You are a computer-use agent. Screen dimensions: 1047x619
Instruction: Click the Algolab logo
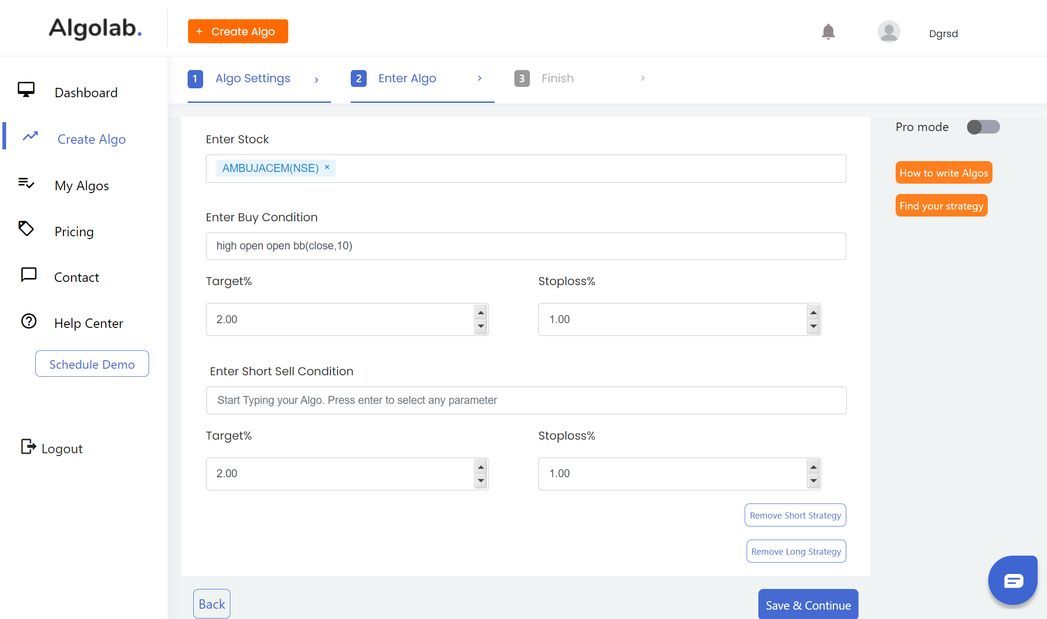pyautogui.click(x=95, y=29)
